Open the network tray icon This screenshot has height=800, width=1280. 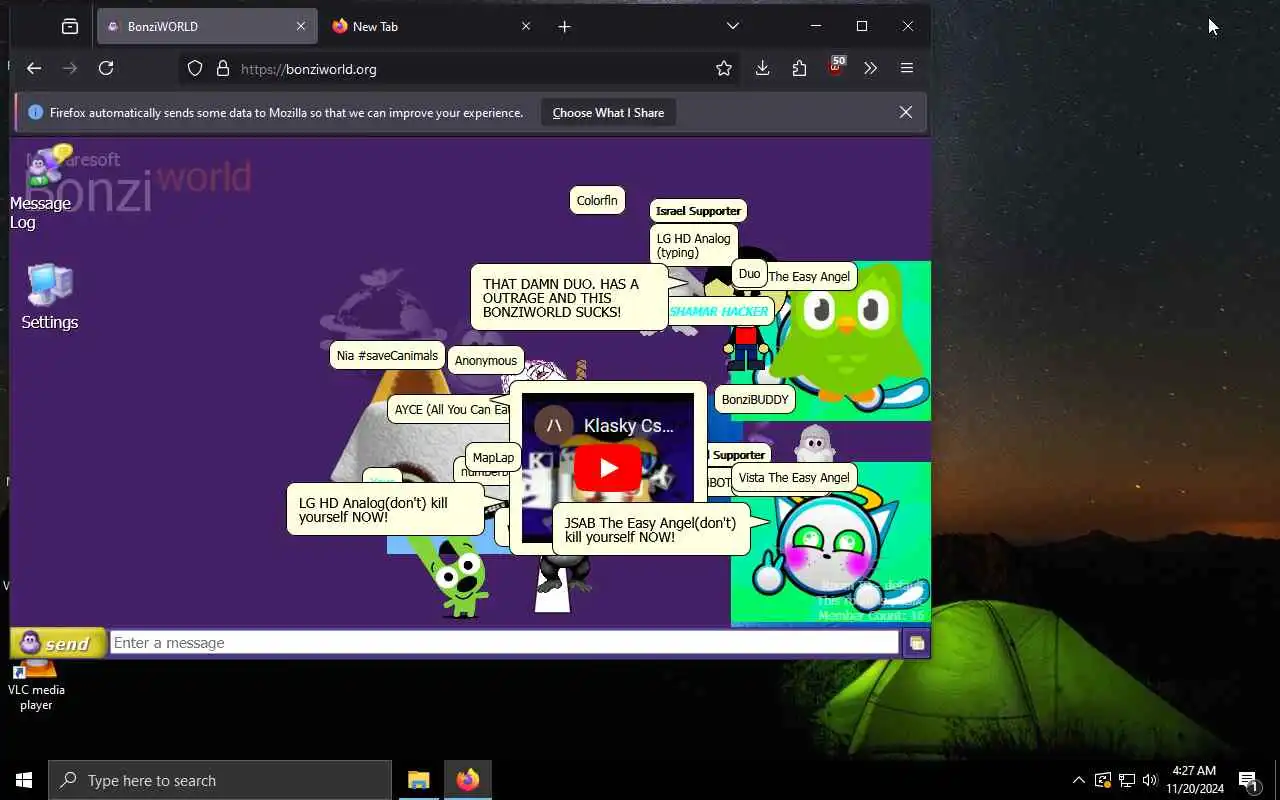point(1126,780)
